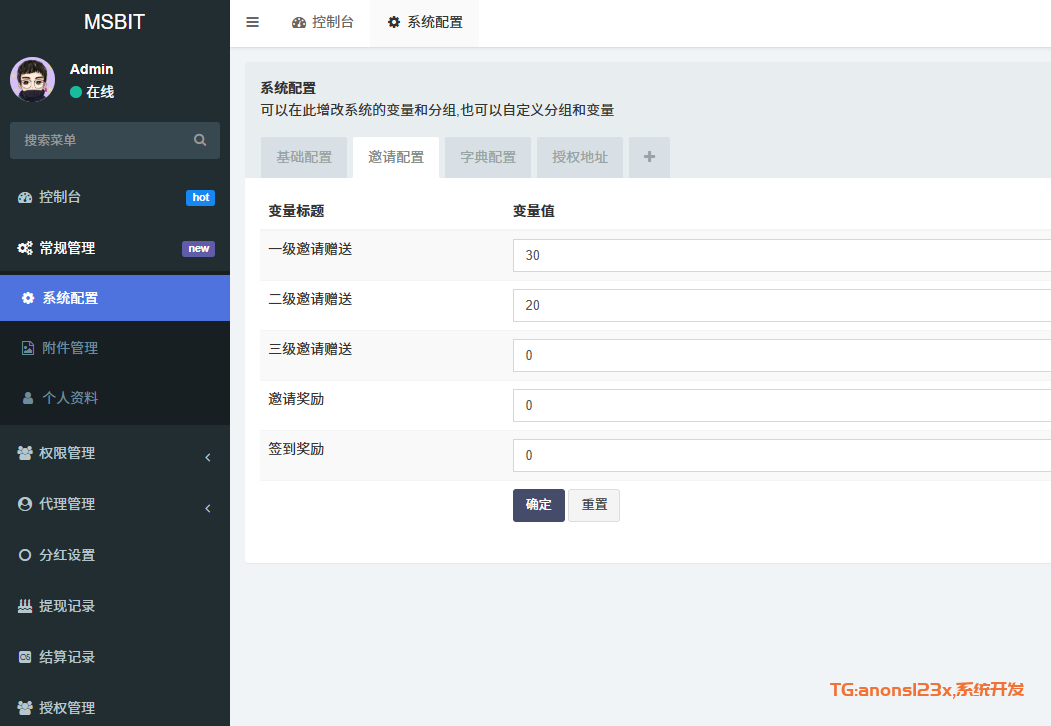The image size is (1051, 726).
Task: Open 附件管理 in the sidebar
Action: coord(70,348)
